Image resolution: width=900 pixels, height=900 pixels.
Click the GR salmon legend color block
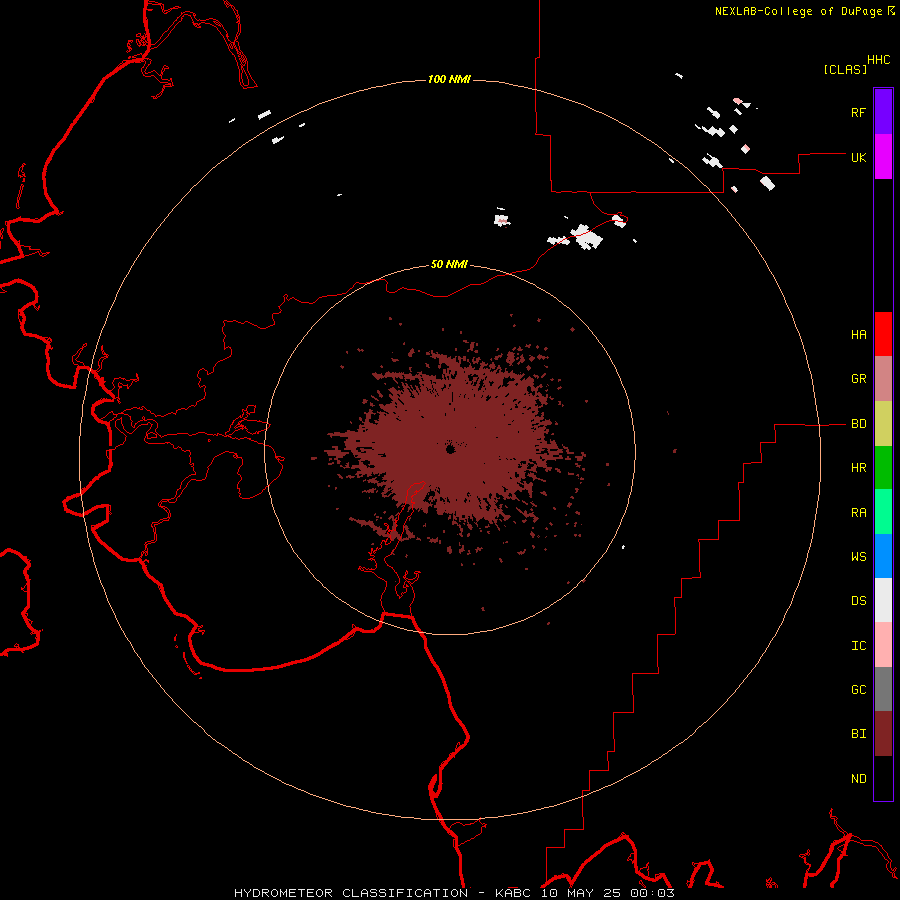click(883, 379)
